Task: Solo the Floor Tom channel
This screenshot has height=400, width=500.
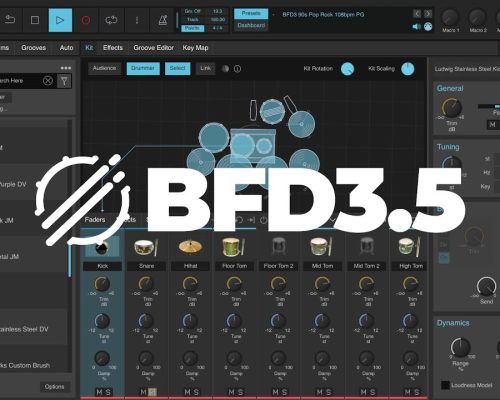Action: pyautogui.click(x=240, y=392)
